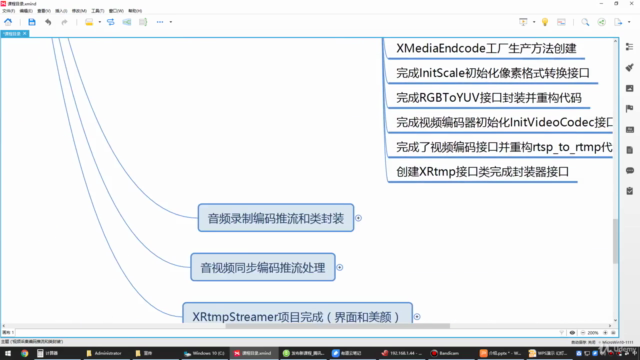Image resolution: width=640 pixels, height=360 pixels.
Task: Click the horizontal scrollbar thumb
Action: coord(338,326)
